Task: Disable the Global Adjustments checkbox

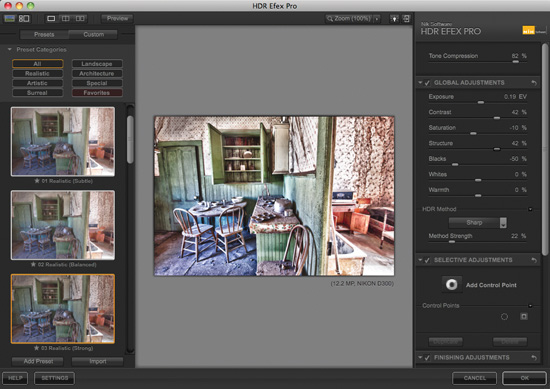Action: click(x=427, y=83)
